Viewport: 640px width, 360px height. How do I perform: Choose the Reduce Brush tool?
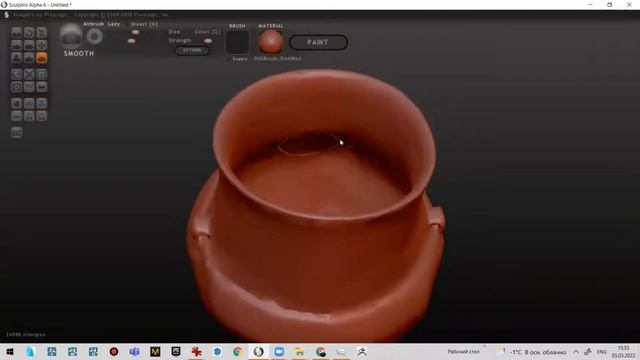point(16,74)
